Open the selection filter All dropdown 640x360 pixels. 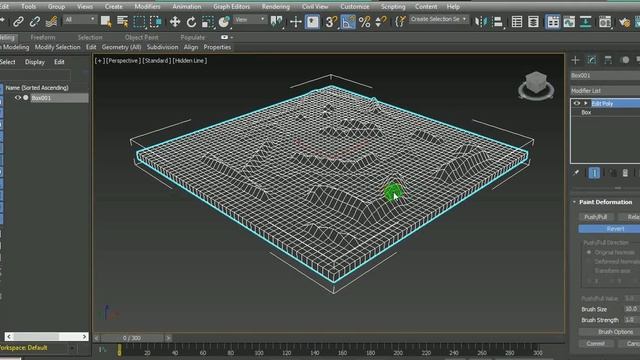(x=80, y=19)
